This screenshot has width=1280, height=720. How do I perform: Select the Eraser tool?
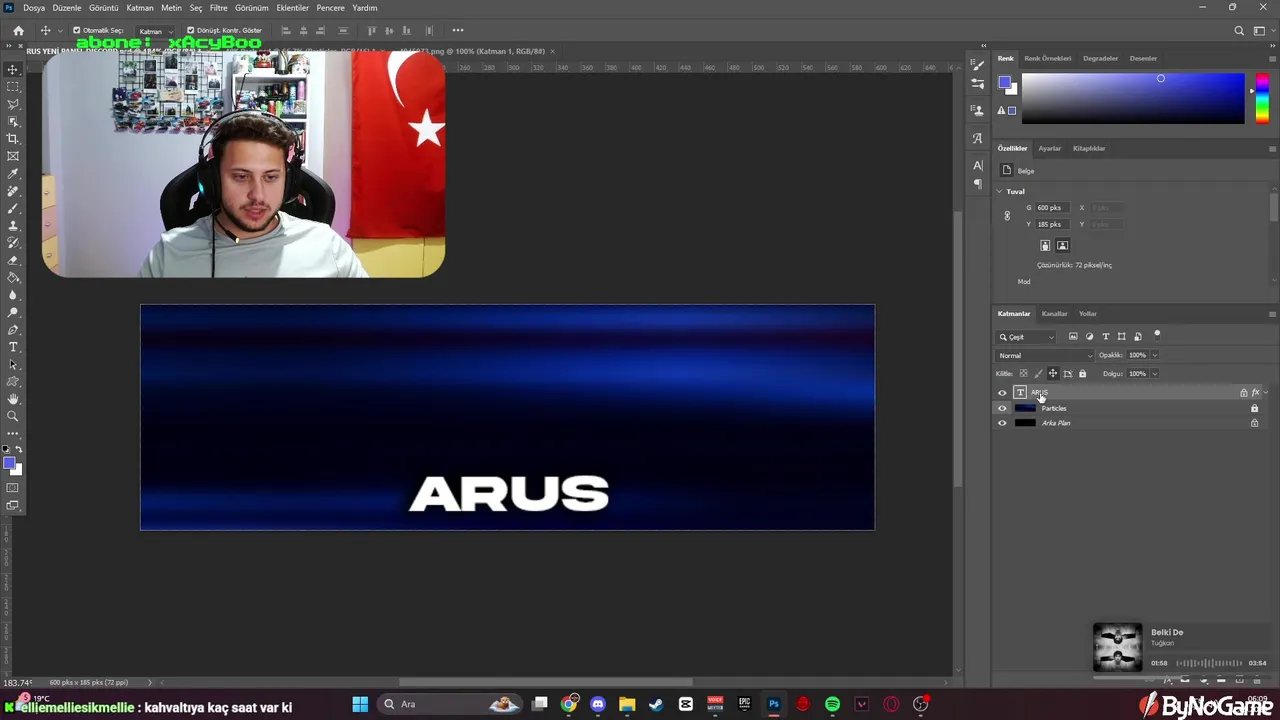point(13,260)
